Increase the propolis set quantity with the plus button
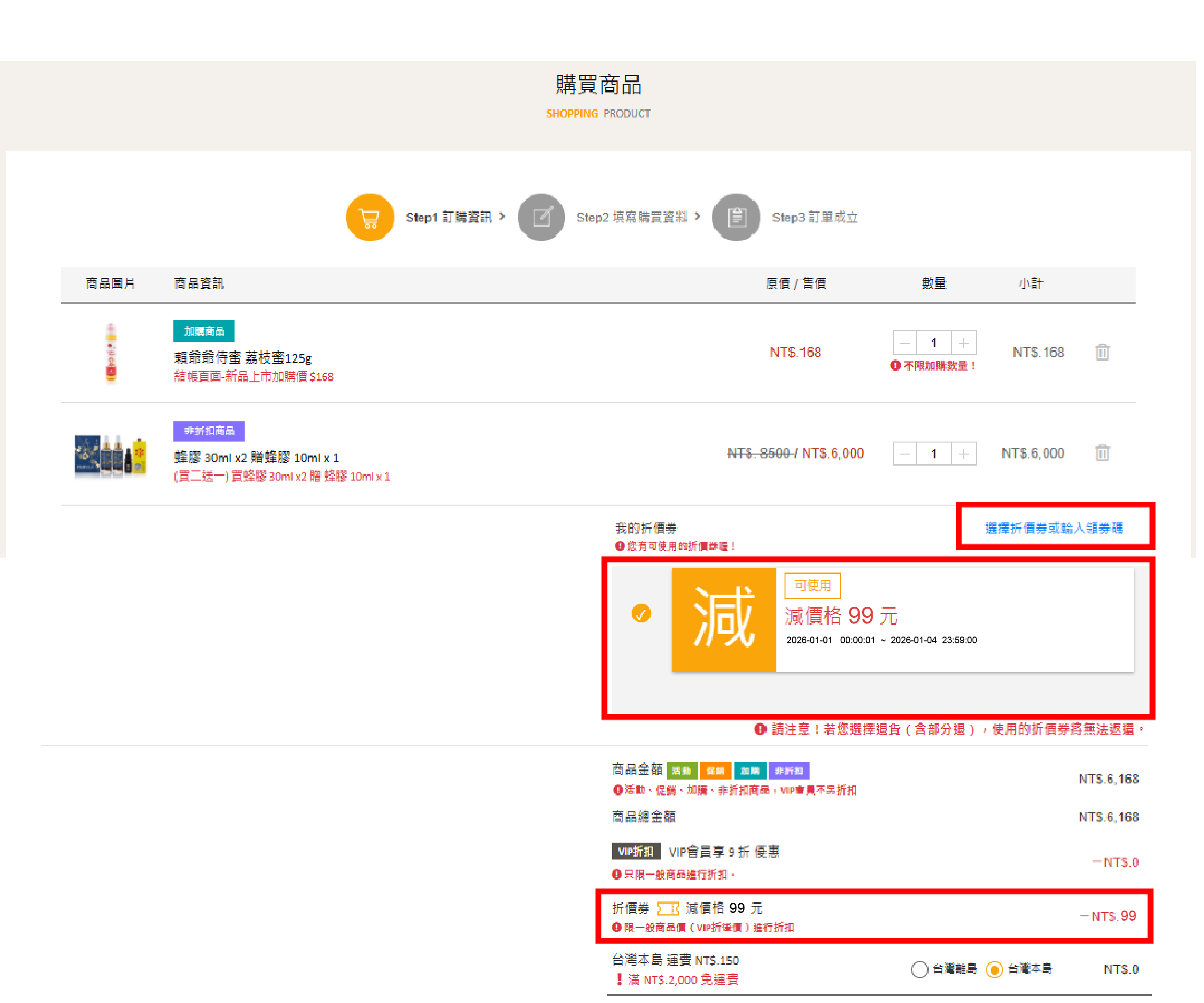The height and width of the screenshot is (1003, 1204). [x=963, y=454]
